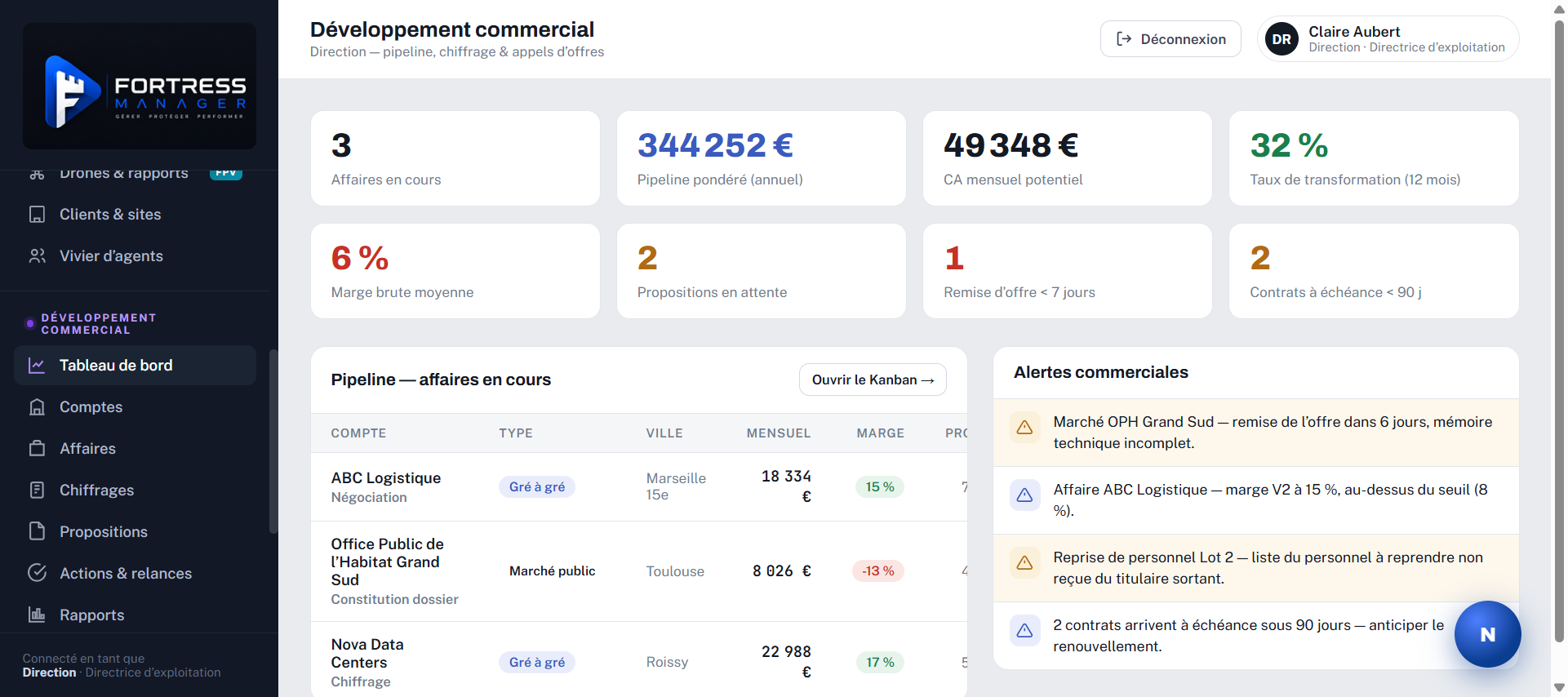1568x697 pixels.
Task: Click the Marge brute moyenne card
Action: click(x=455, y=271)
